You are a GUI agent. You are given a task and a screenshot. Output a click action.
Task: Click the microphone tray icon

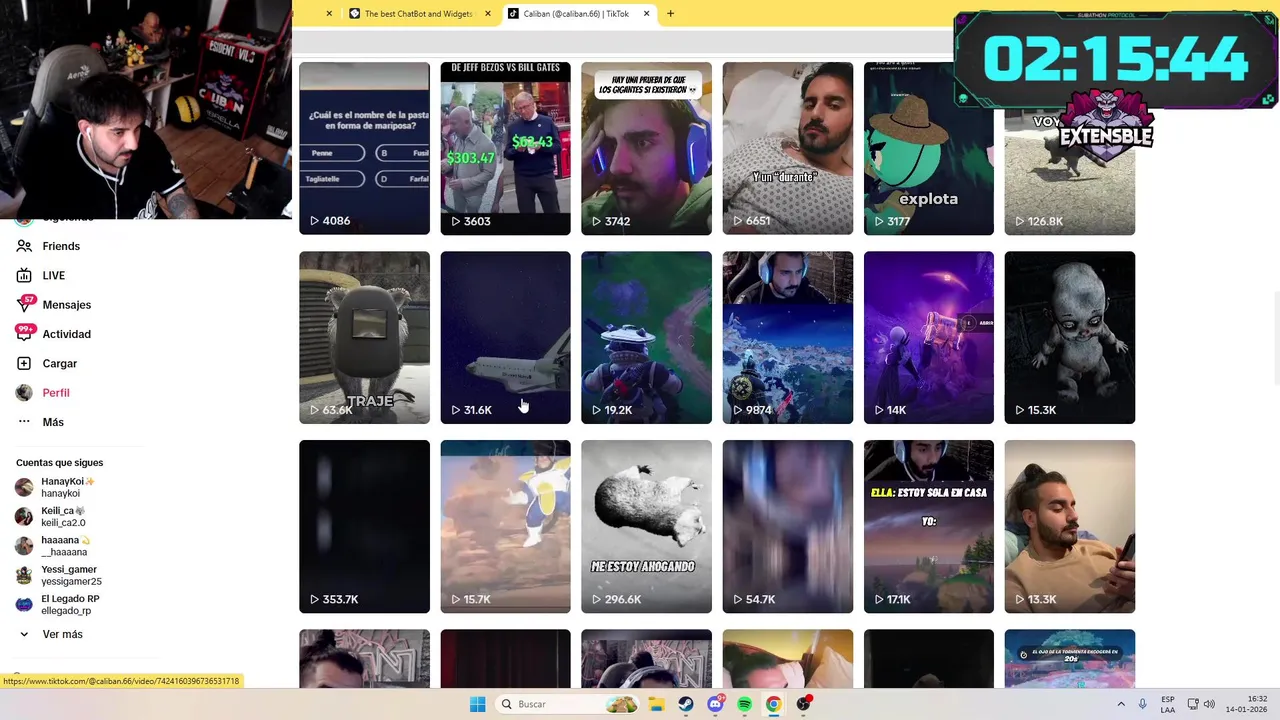click(x=1142, y=704)
